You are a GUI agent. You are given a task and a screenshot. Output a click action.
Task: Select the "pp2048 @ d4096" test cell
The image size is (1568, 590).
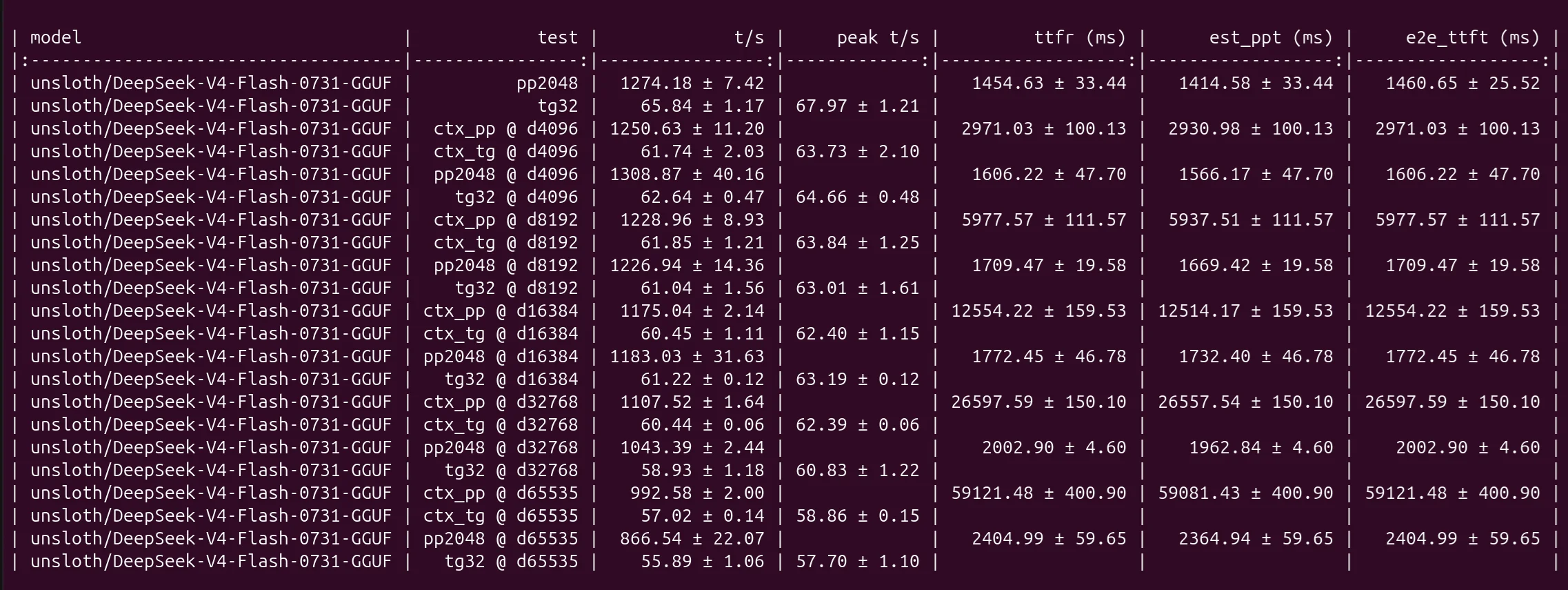[506, 174]
